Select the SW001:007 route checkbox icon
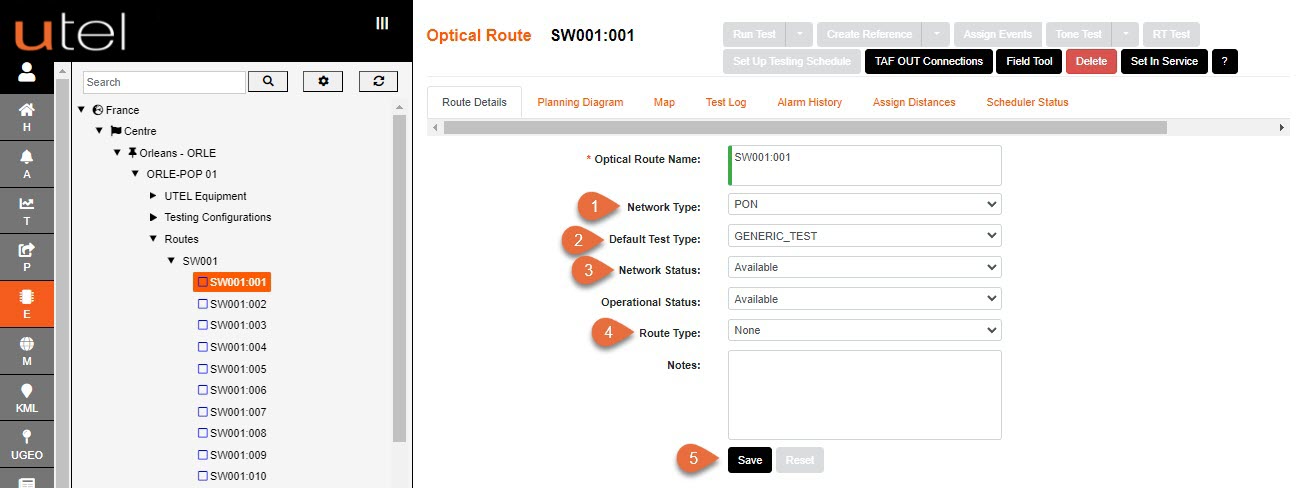 click(x=204, y=412)
